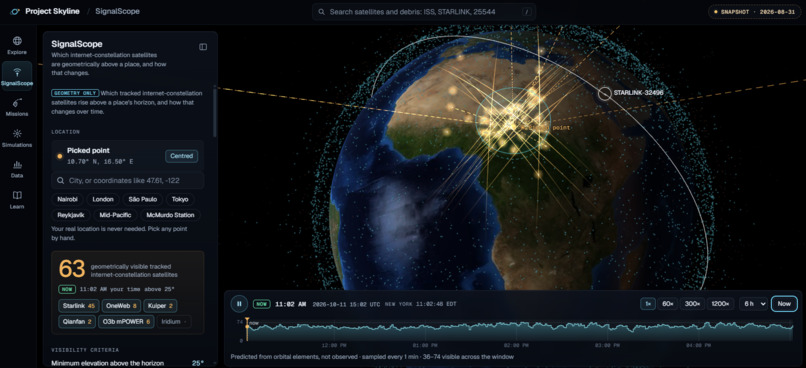This screenshot has height=368, width=806.
Task: Open the Missions sidebar icon
Action: pyautogui.click(x=17, y=107)
